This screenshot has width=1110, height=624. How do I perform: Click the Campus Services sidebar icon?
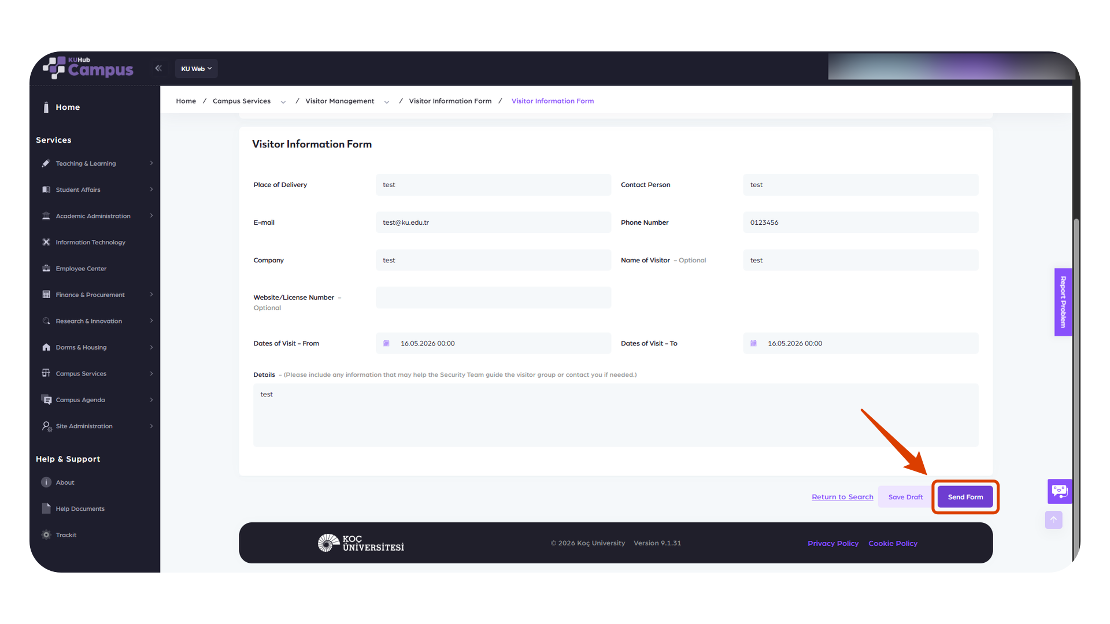point(46,373)
